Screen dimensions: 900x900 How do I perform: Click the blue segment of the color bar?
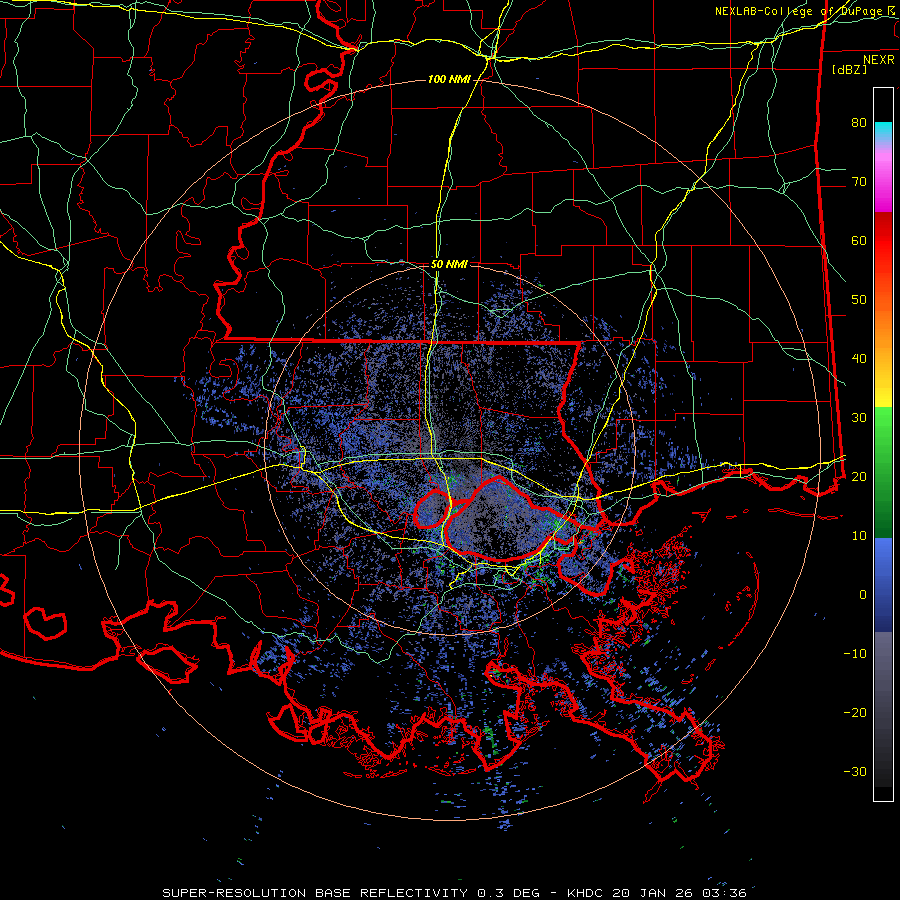[883, 584]
